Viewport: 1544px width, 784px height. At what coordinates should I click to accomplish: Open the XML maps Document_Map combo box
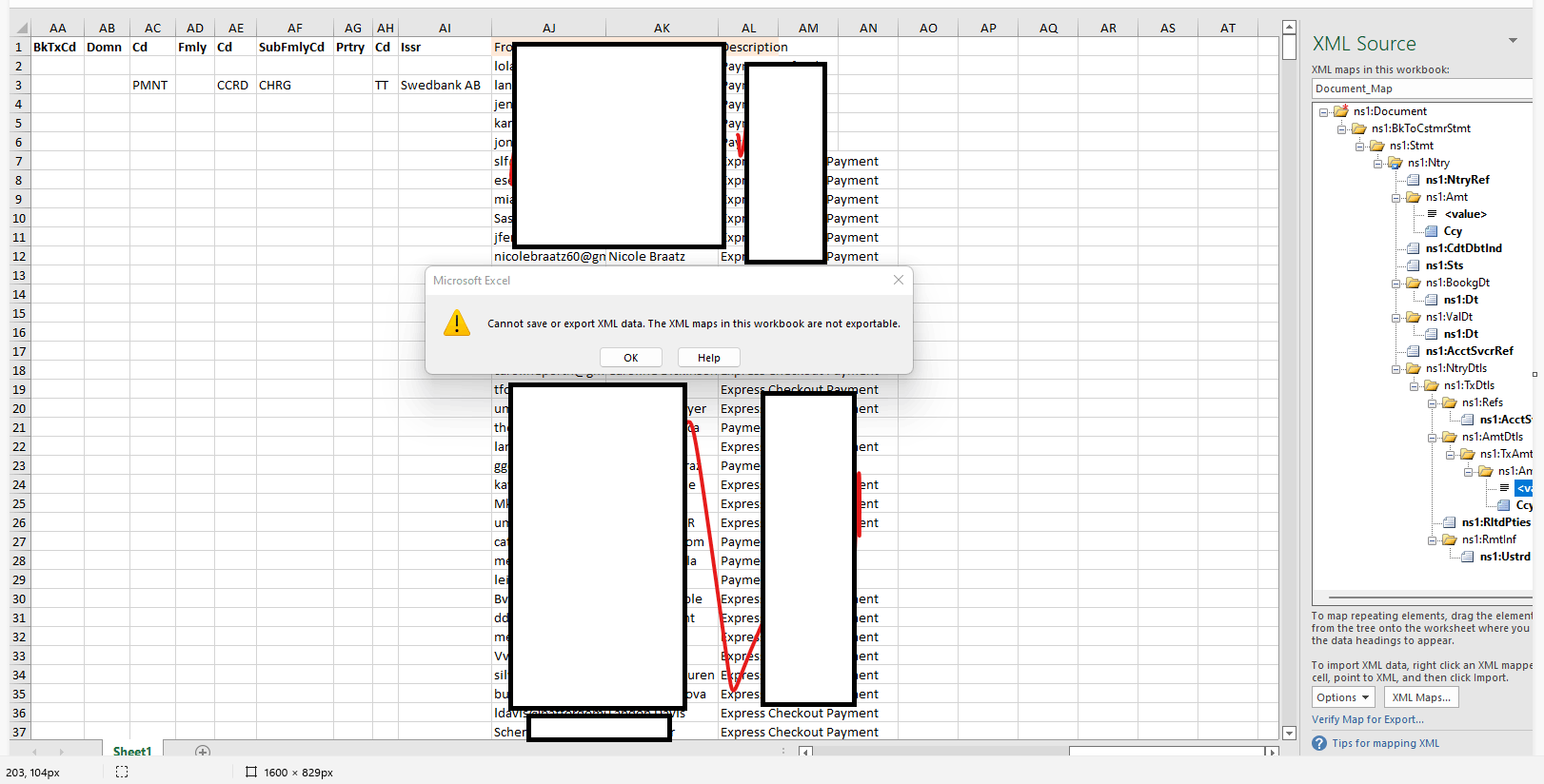(x=1422, y=88)
